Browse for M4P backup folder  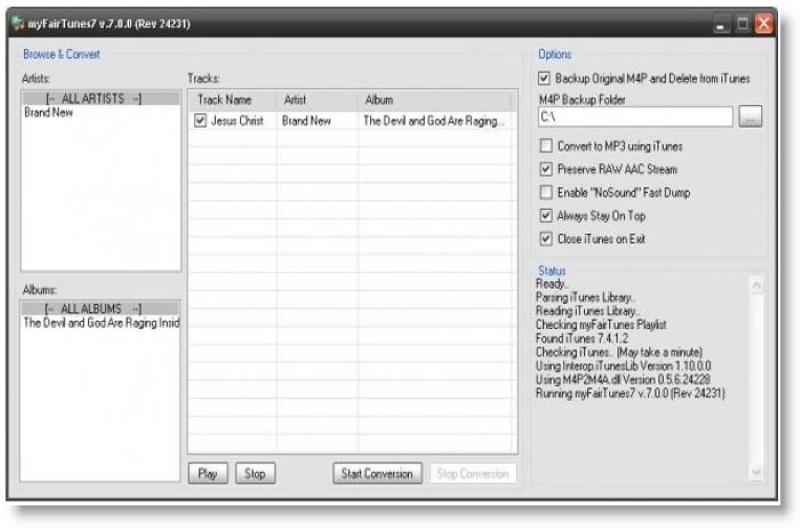[x=750, y=118]
